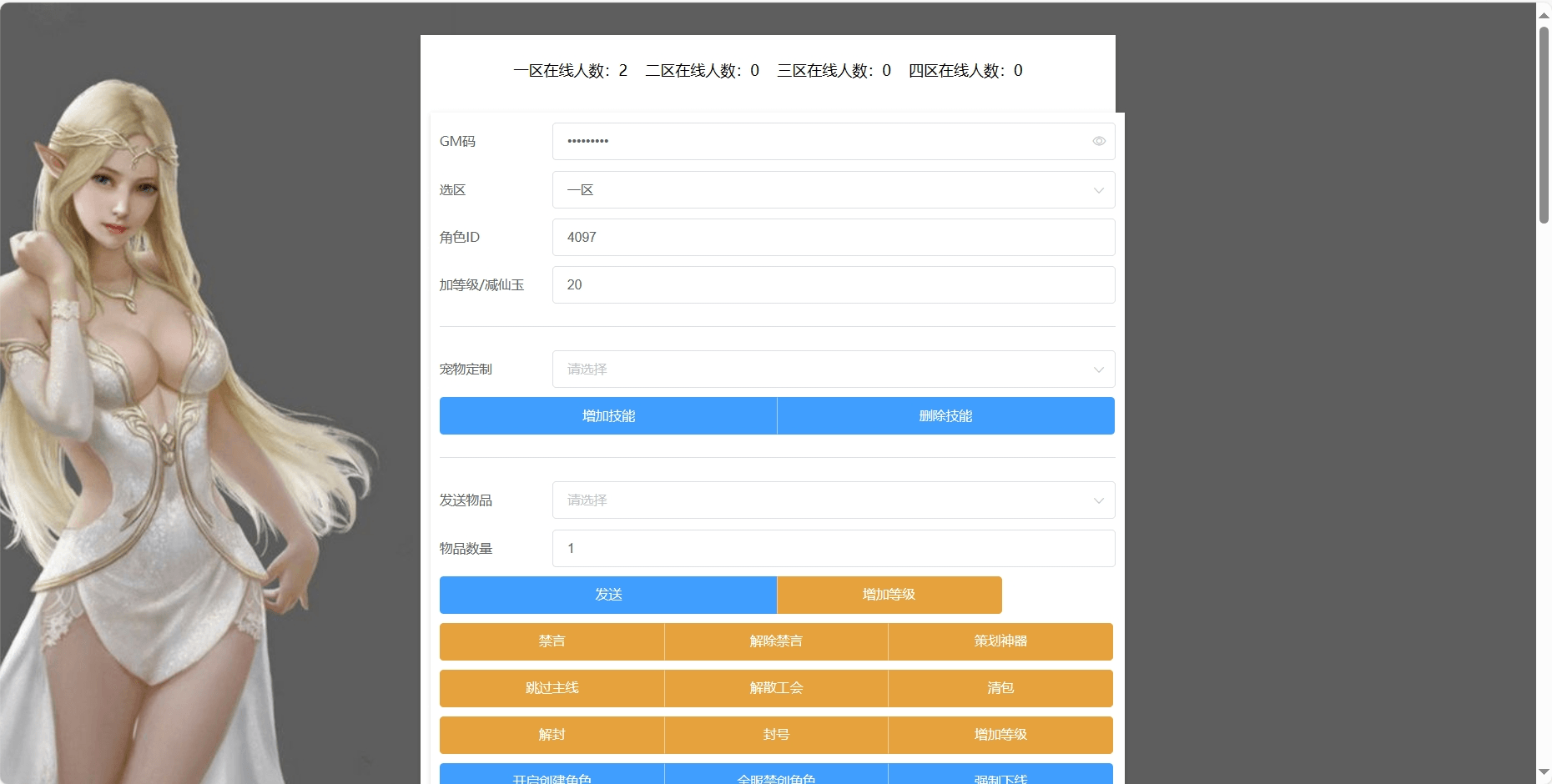Click the 解除禁言 unmute button
Viewport: 1552px width, 784px height.
point(776,641)
